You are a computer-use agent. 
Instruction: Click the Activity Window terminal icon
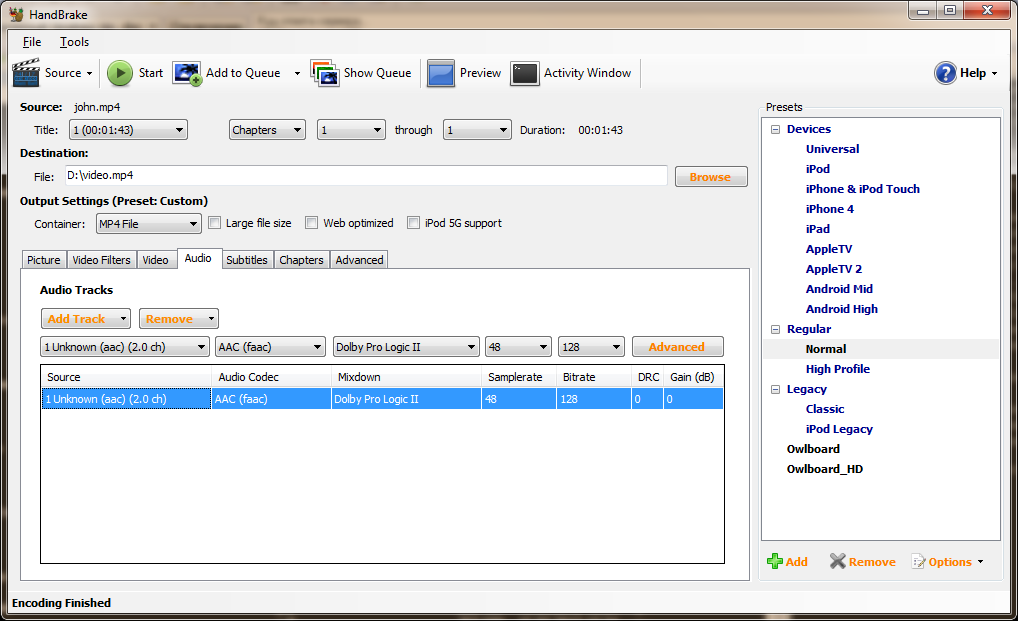pos(525,73)
